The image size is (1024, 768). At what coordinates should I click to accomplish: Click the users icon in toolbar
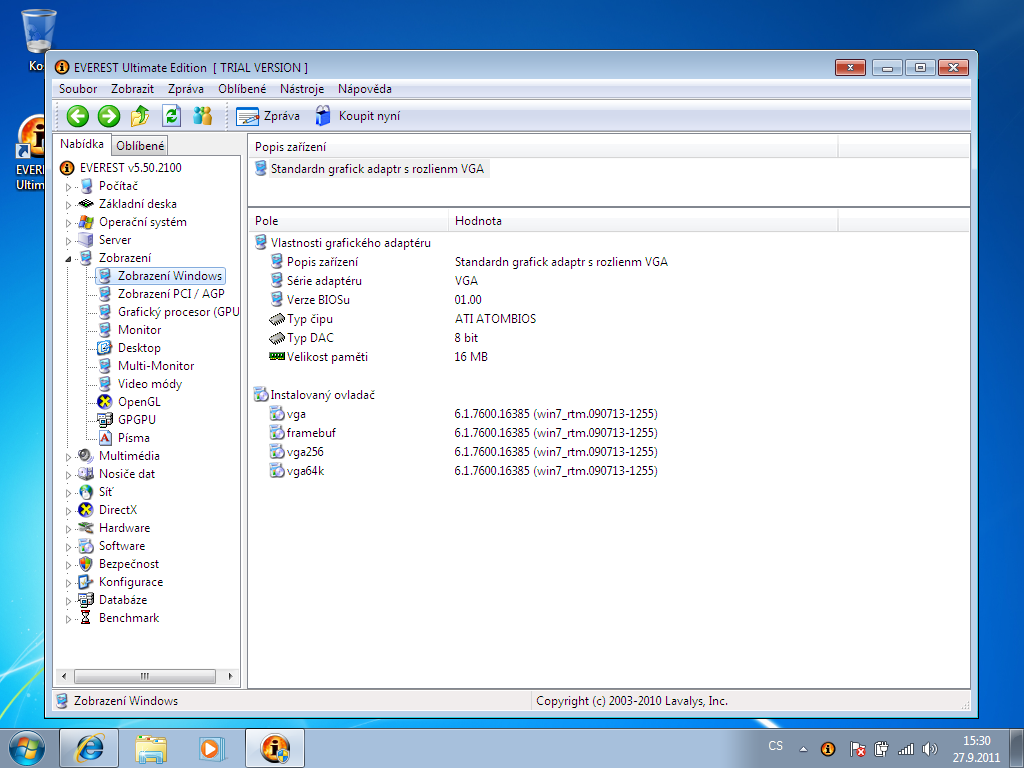[x=203, y=116]
